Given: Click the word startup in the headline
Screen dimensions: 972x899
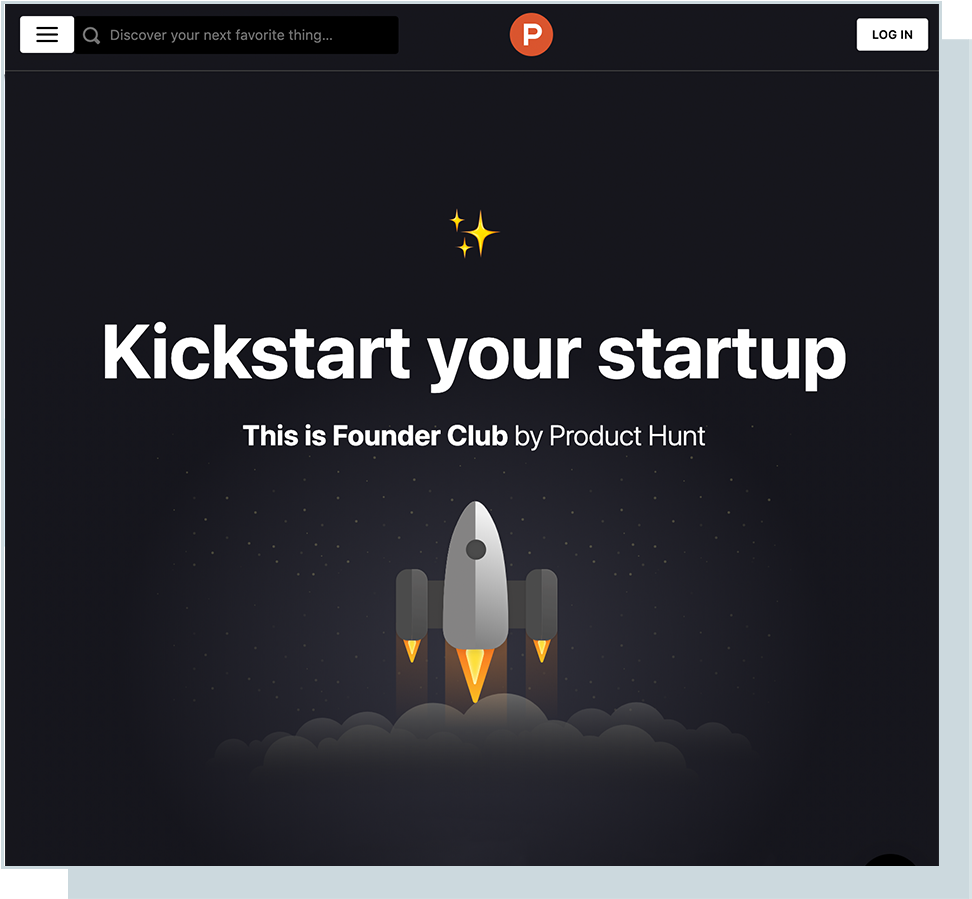Looking at the screenshot, I should click(x=722, y=358).
